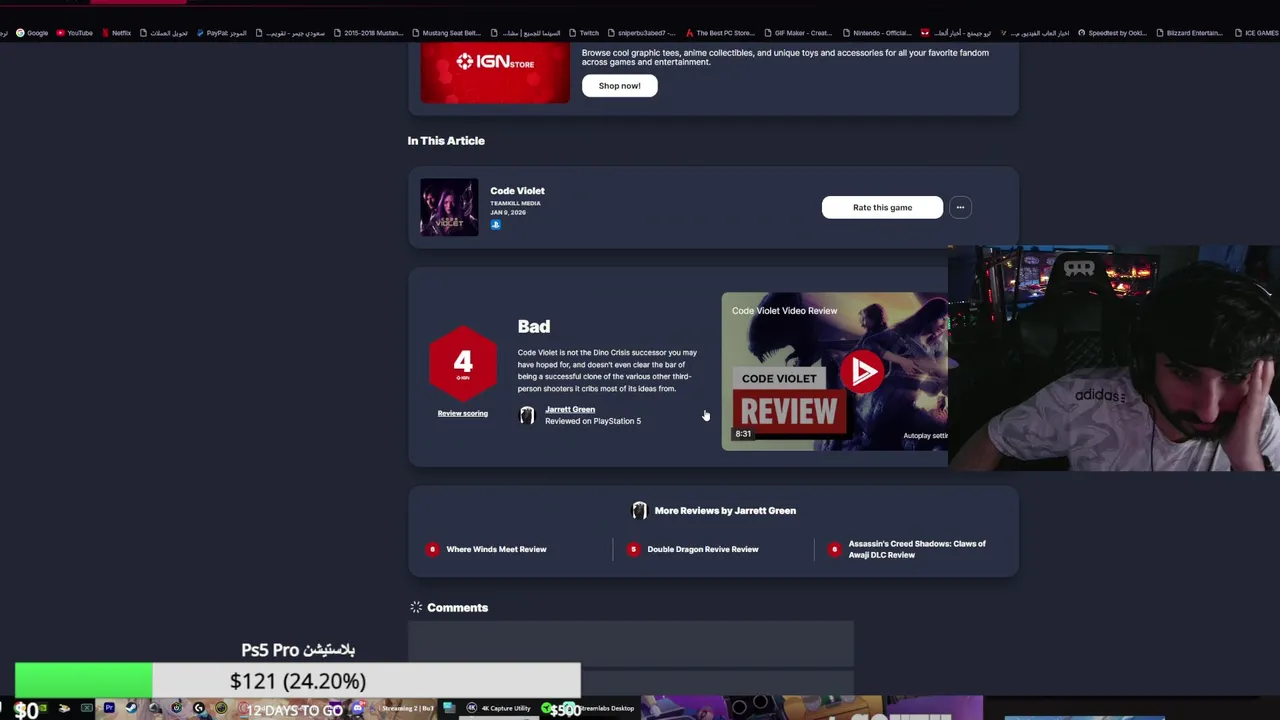Image resolution: width=1280 pixels, height=720 pixels.
Task: Open the Twitch bookmark
Action: click(584, 33)
